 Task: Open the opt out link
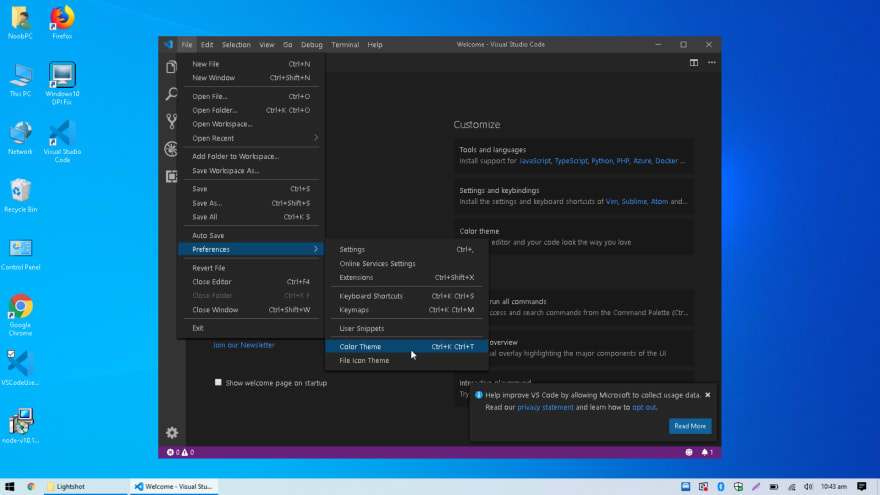click(x=644, y=407)
